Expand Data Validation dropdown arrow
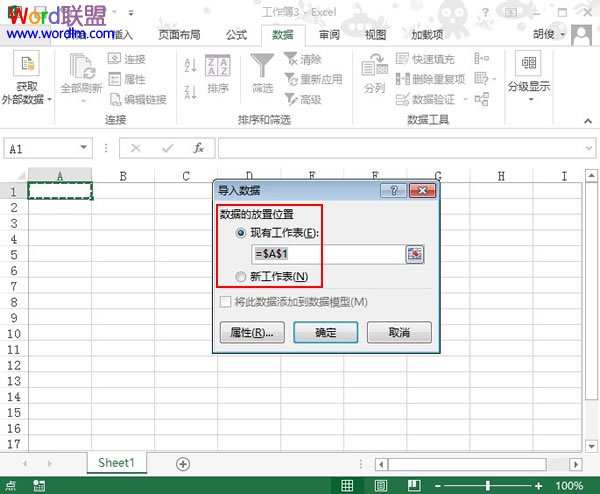 (465, 99)
